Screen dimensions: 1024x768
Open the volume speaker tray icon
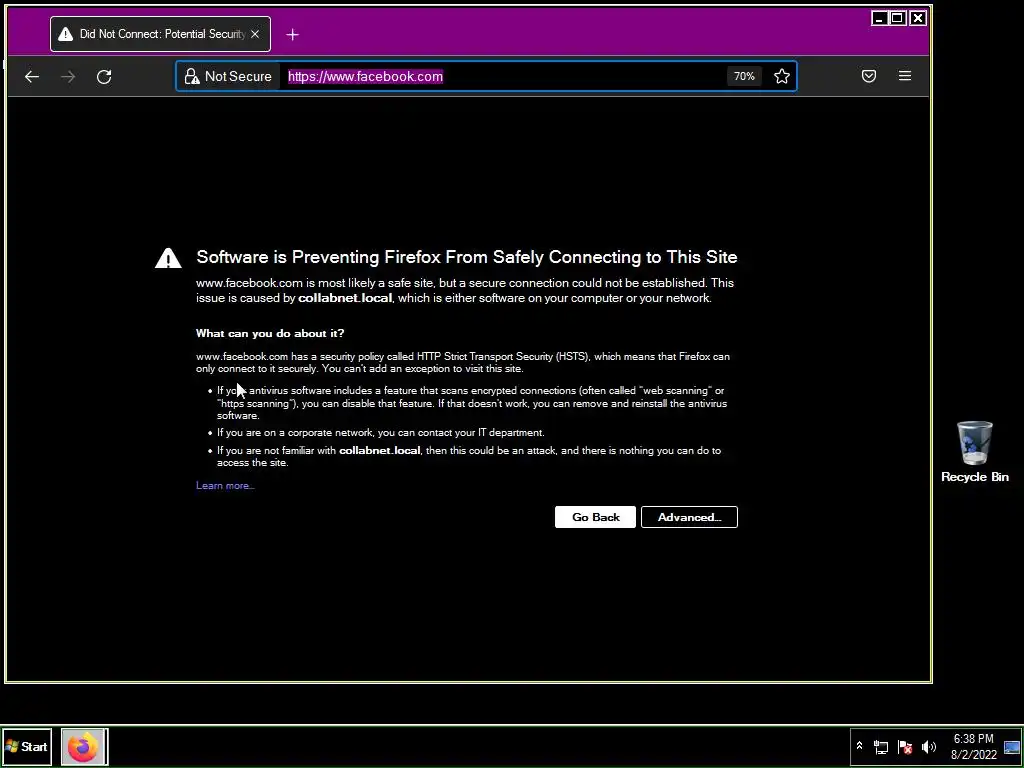[928, 747]
